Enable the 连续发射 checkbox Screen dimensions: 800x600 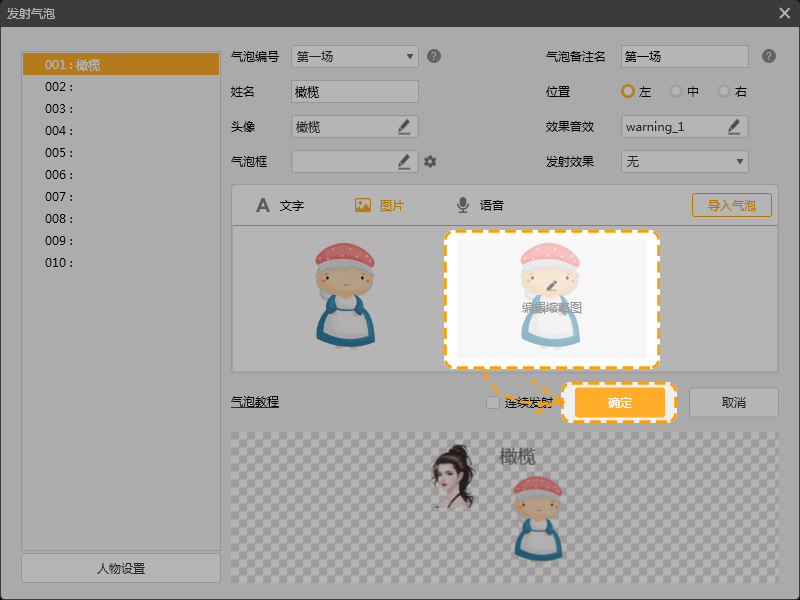point(492,403)
